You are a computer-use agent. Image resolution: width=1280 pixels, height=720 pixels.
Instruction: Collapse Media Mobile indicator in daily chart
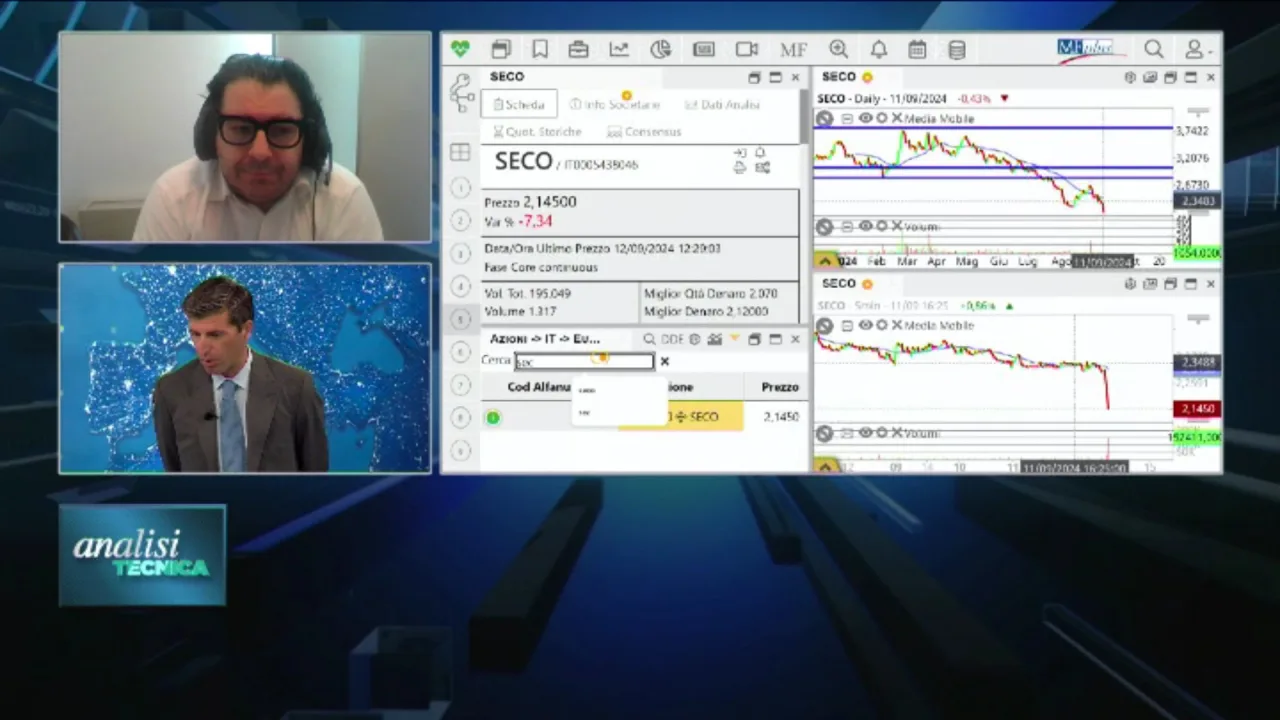click(847, 118)
